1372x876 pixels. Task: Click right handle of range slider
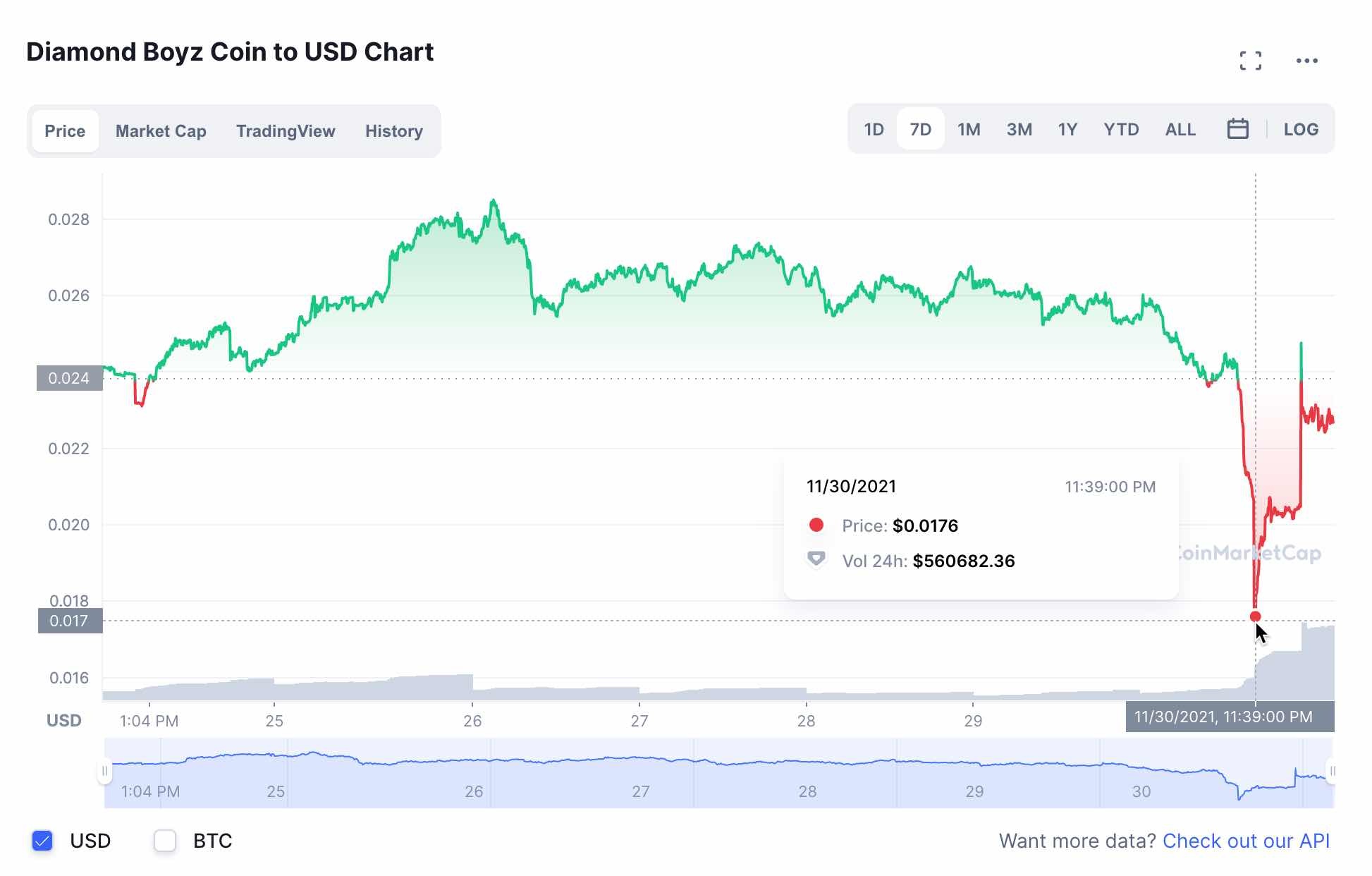coord(1331,771)
